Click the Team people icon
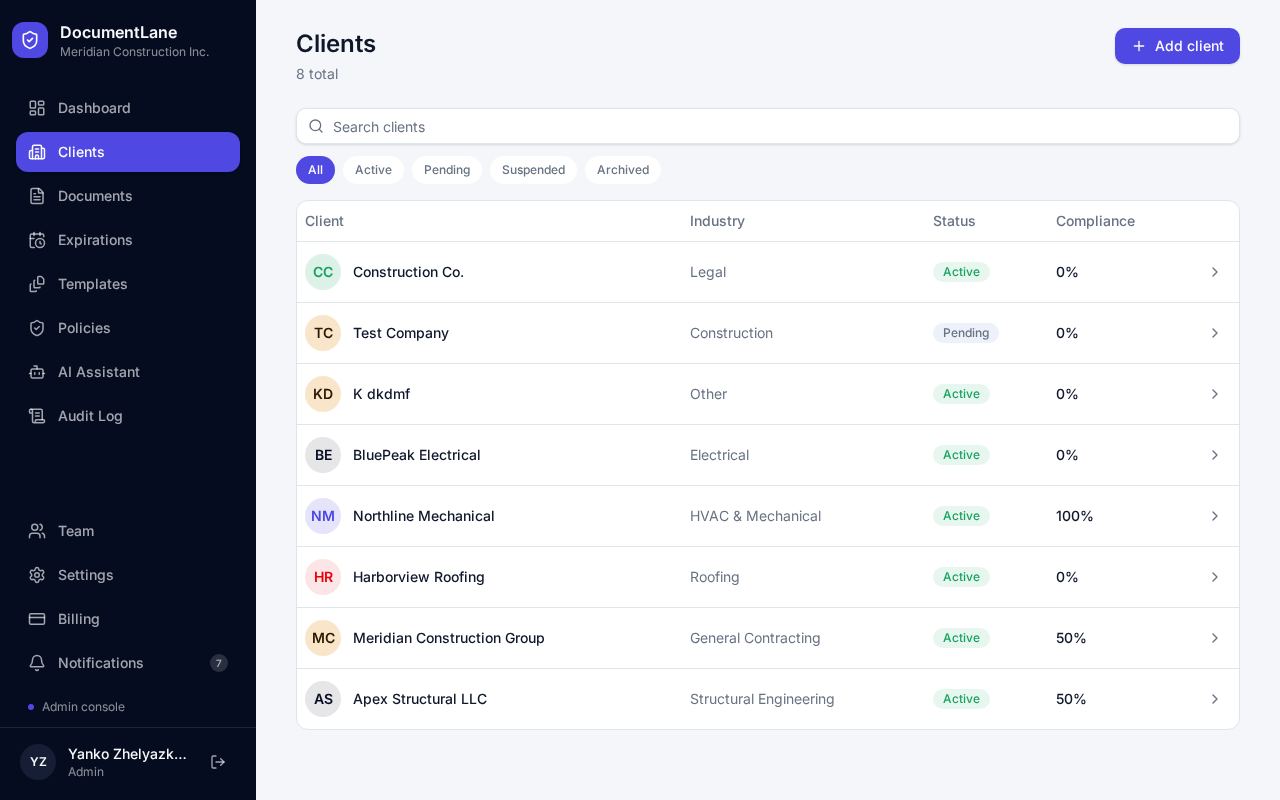1280x800 pixels. 37,531
